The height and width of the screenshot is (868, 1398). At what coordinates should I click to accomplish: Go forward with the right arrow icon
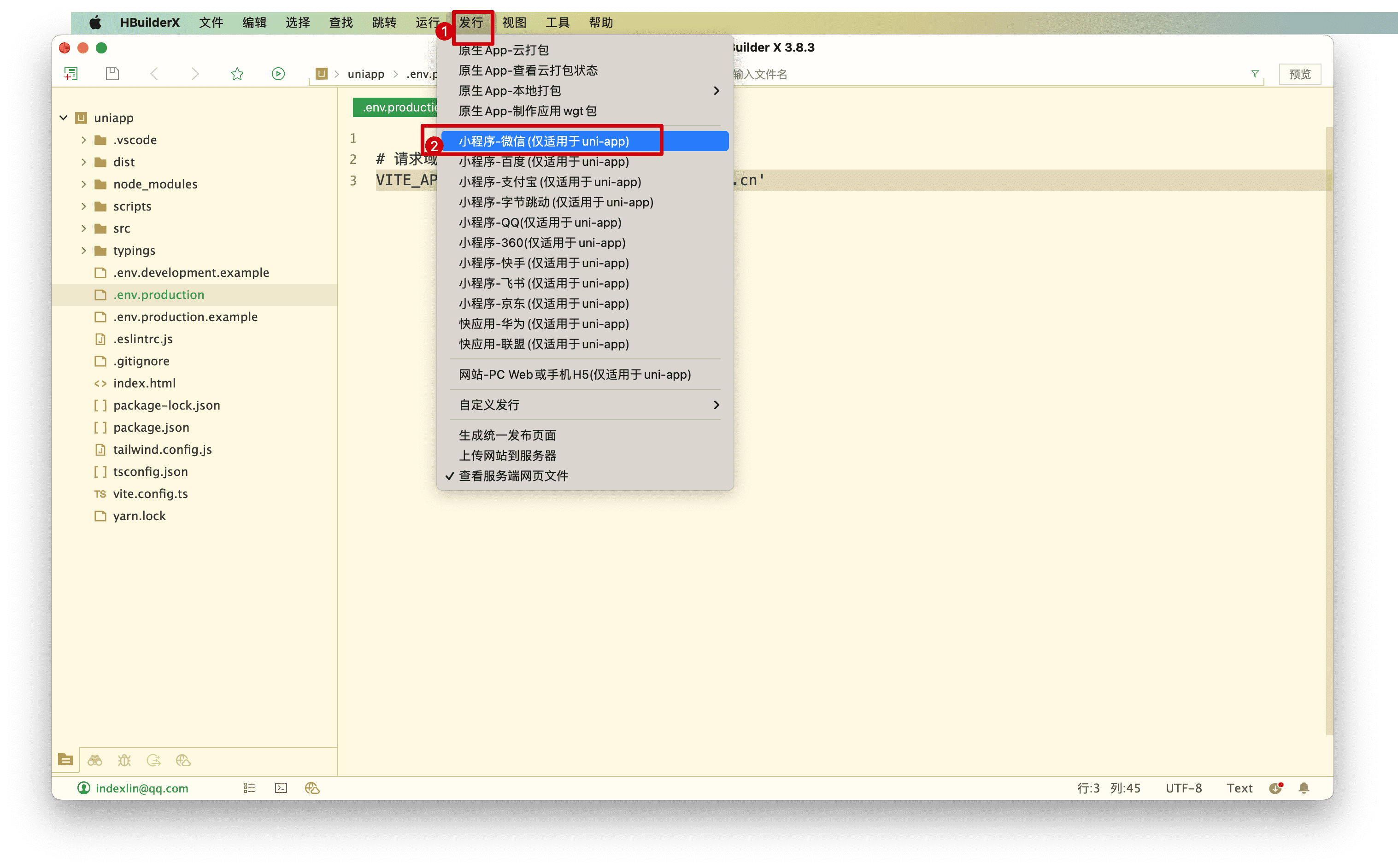pos(195,73)
